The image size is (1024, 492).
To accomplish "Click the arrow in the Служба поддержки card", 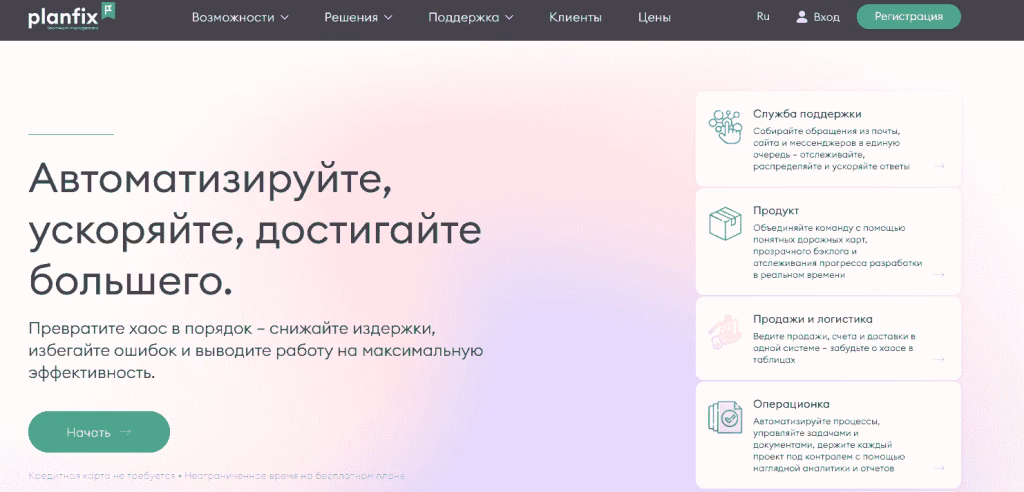I will (x=939, y=166).
